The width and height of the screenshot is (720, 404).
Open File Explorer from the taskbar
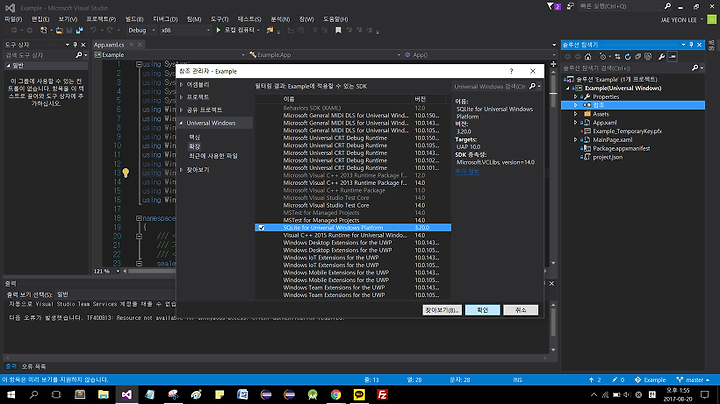tap(103, 394)
